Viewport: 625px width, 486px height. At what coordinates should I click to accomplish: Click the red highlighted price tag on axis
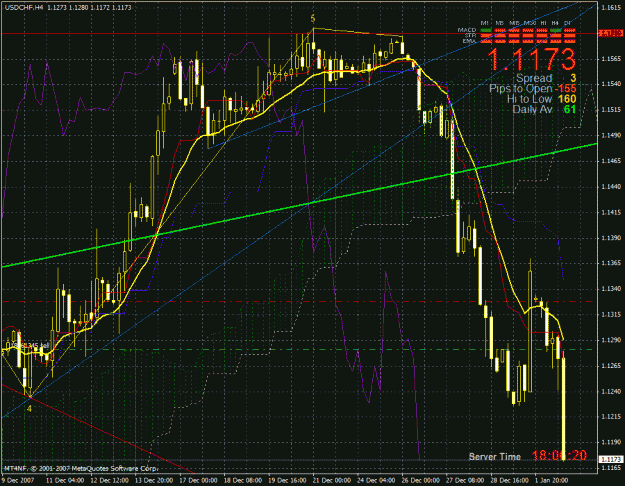click(611, 33)
